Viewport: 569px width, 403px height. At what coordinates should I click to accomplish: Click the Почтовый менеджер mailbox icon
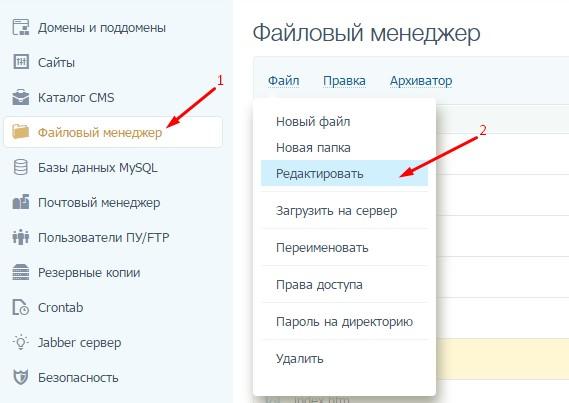[21, 202]
